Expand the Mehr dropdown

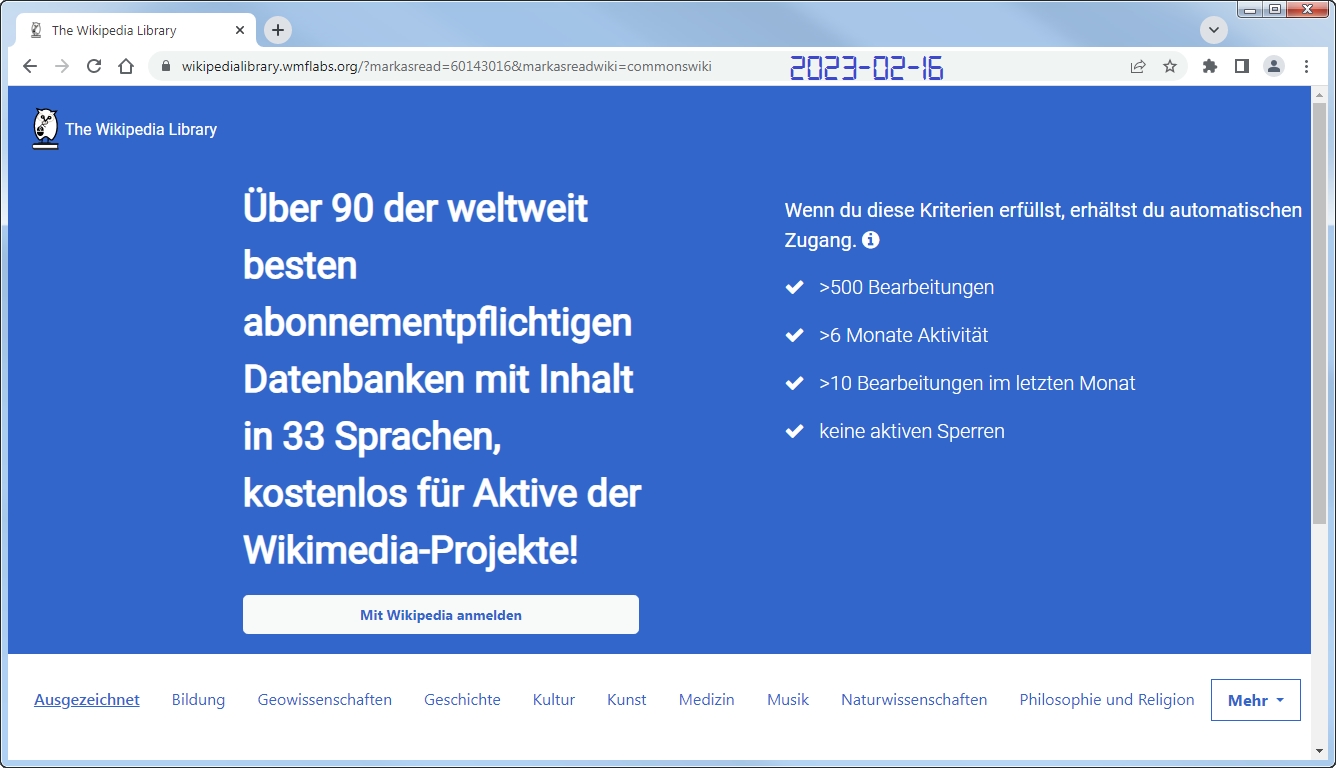[x=1256, y=700]
